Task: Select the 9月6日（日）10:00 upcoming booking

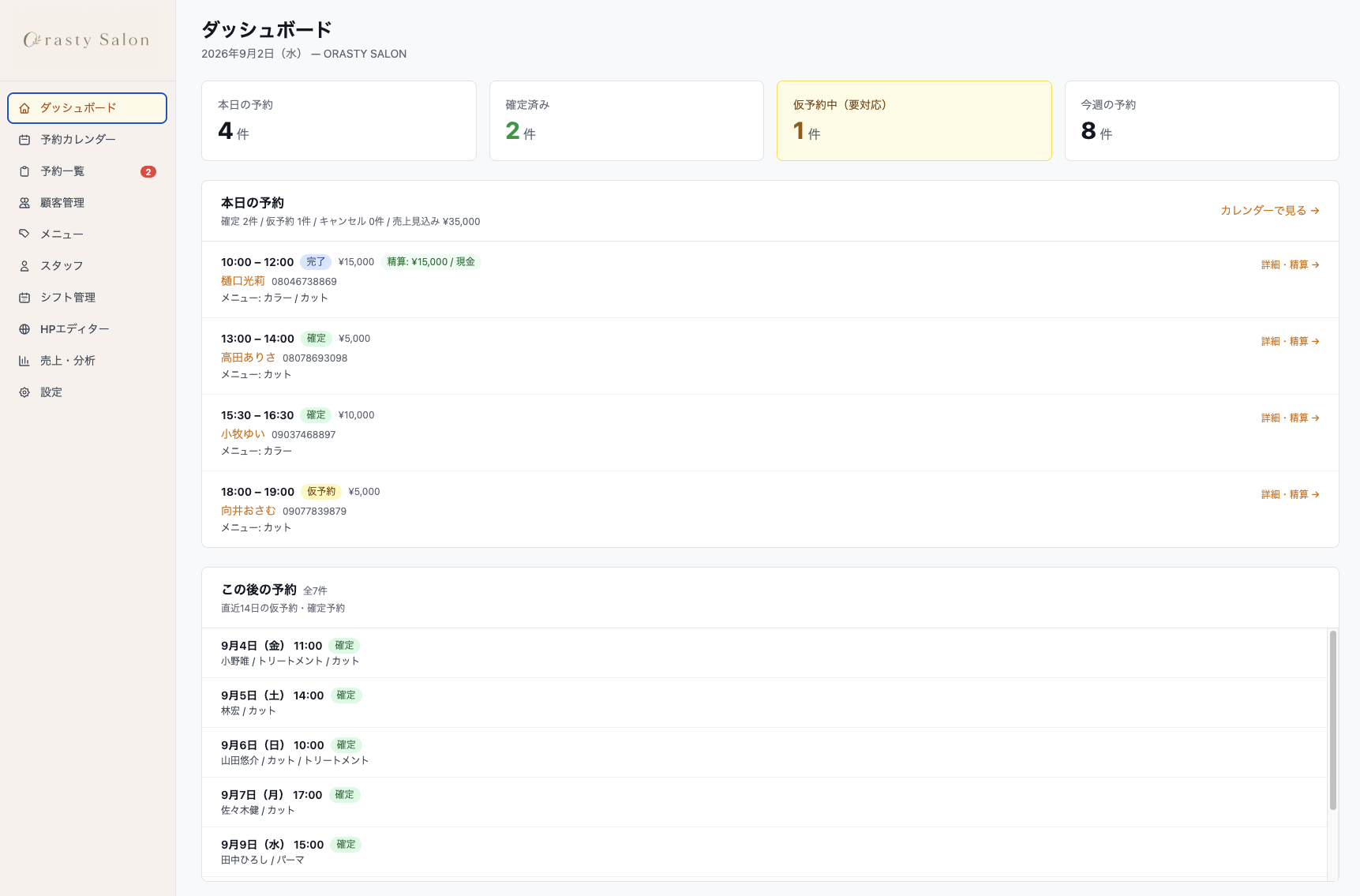Action: pyautogui.click(x=764, y=752)
